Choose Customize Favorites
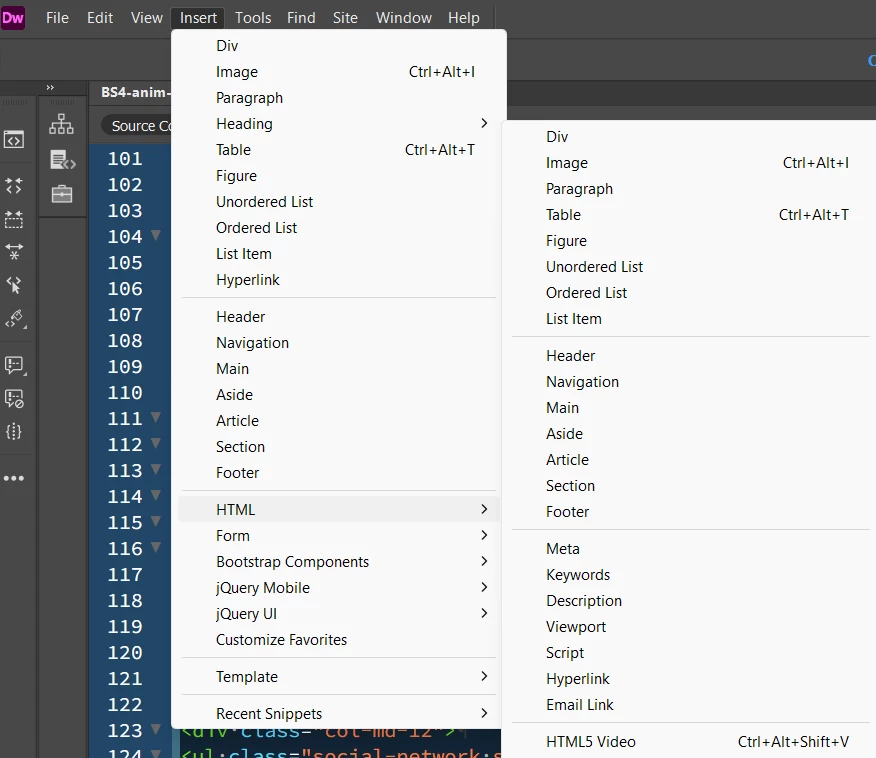The image size is (876, 758). pos(339,640)
